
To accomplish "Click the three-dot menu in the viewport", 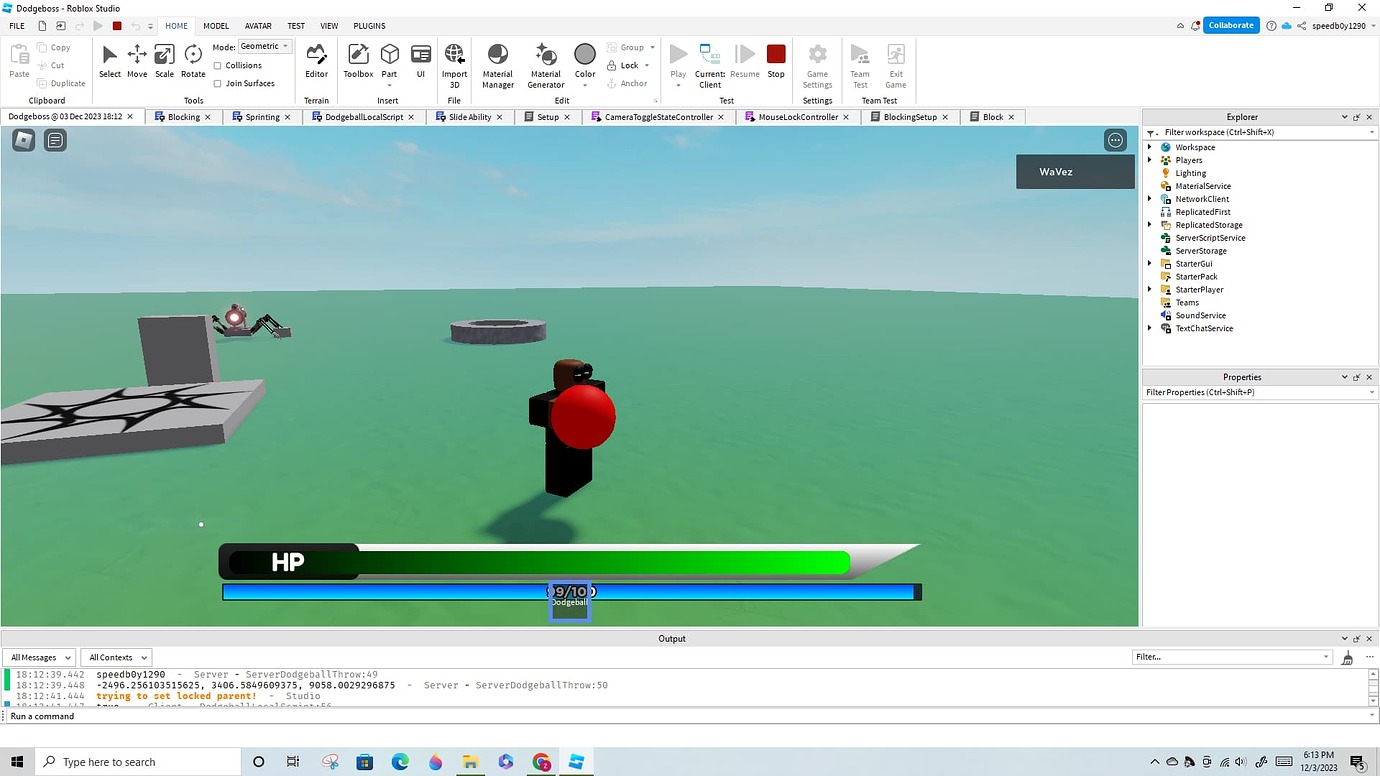I will 1115,141.
